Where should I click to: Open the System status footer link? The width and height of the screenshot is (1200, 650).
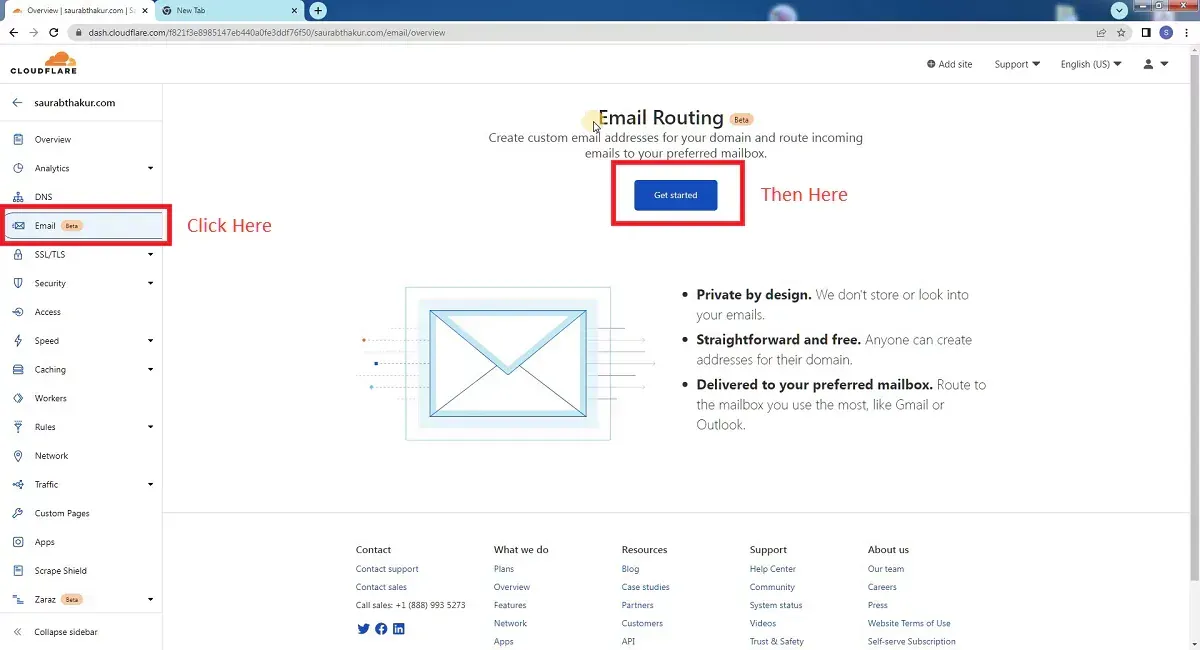click(776, 605)
